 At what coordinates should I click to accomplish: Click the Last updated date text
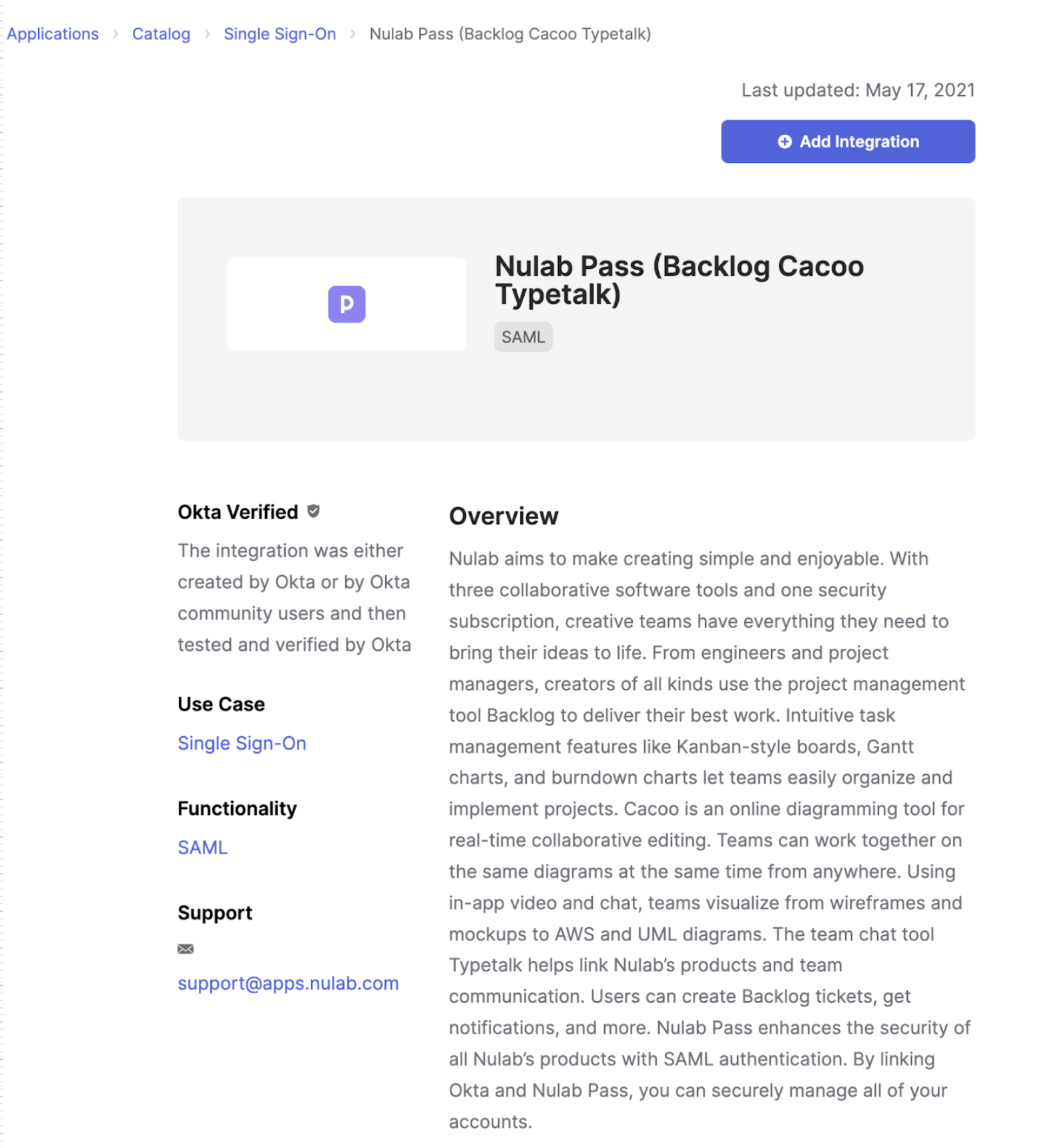pyautogui.click(x=858, y=90)
